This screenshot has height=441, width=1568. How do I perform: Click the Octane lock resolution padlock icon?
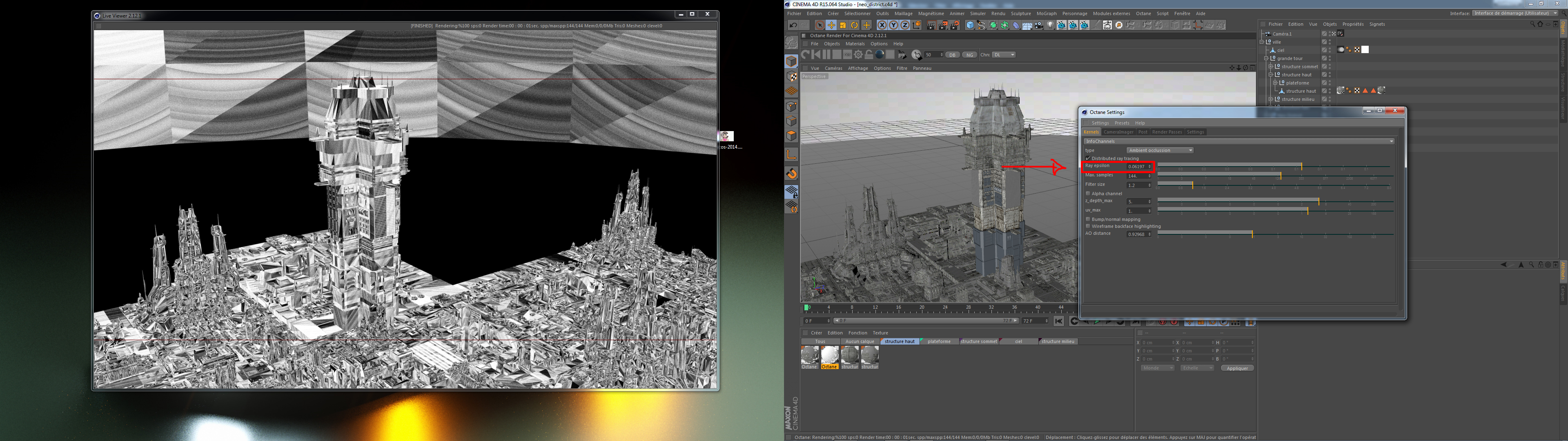tap(869, 55)
